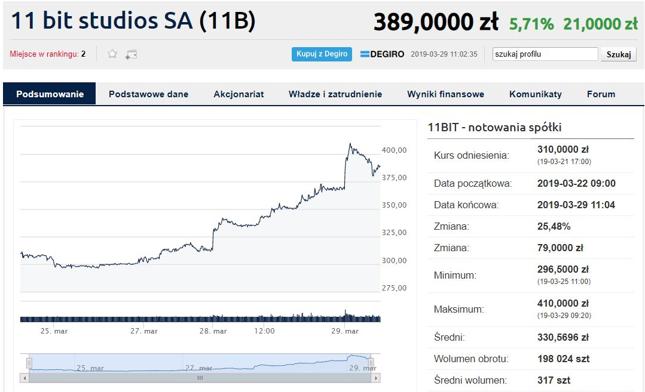Click the Szukaj search button
The image size is (645, 392).
point(618,54)
